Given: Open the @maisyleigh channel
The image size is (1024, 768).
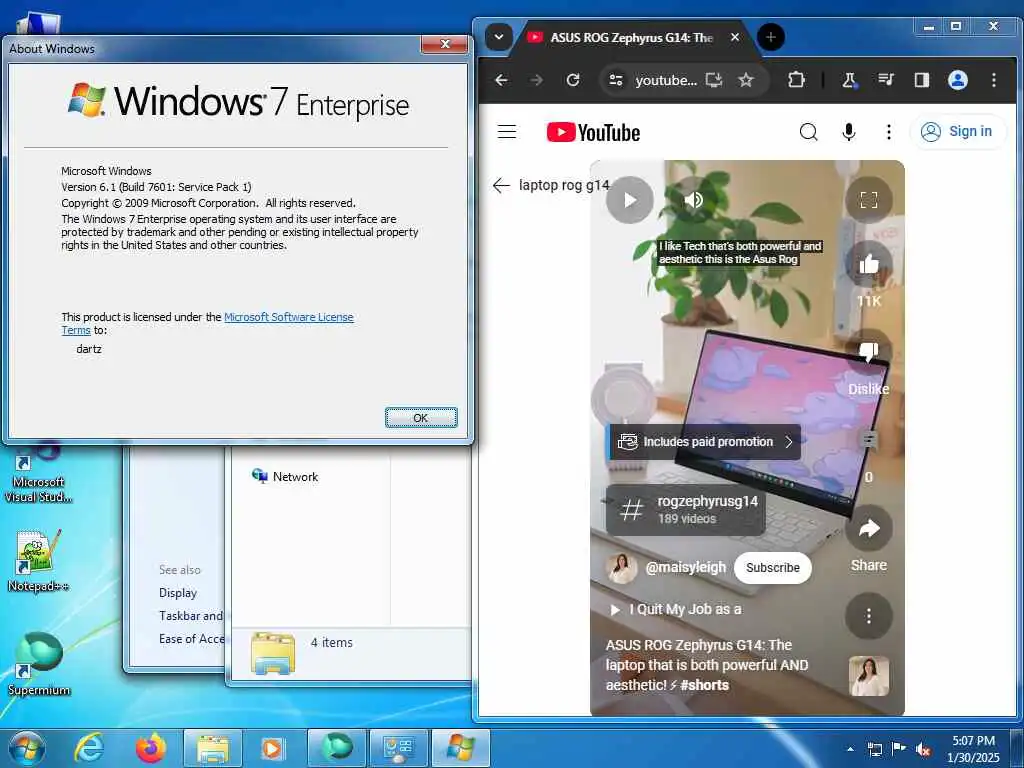Looking at the screenshot, I should [x=685, y=568].
